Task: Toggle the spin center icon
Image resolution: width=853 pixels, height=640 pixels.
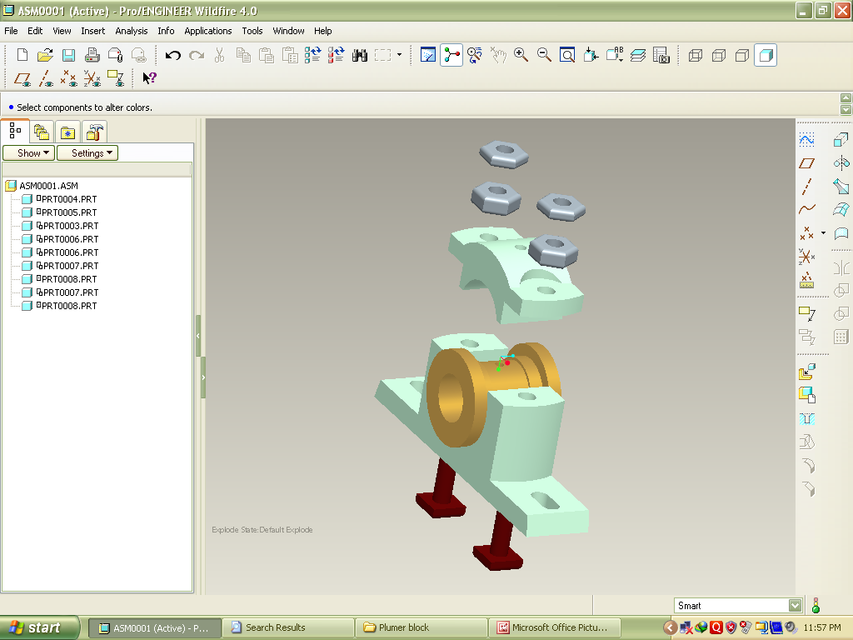Action: 452,55
